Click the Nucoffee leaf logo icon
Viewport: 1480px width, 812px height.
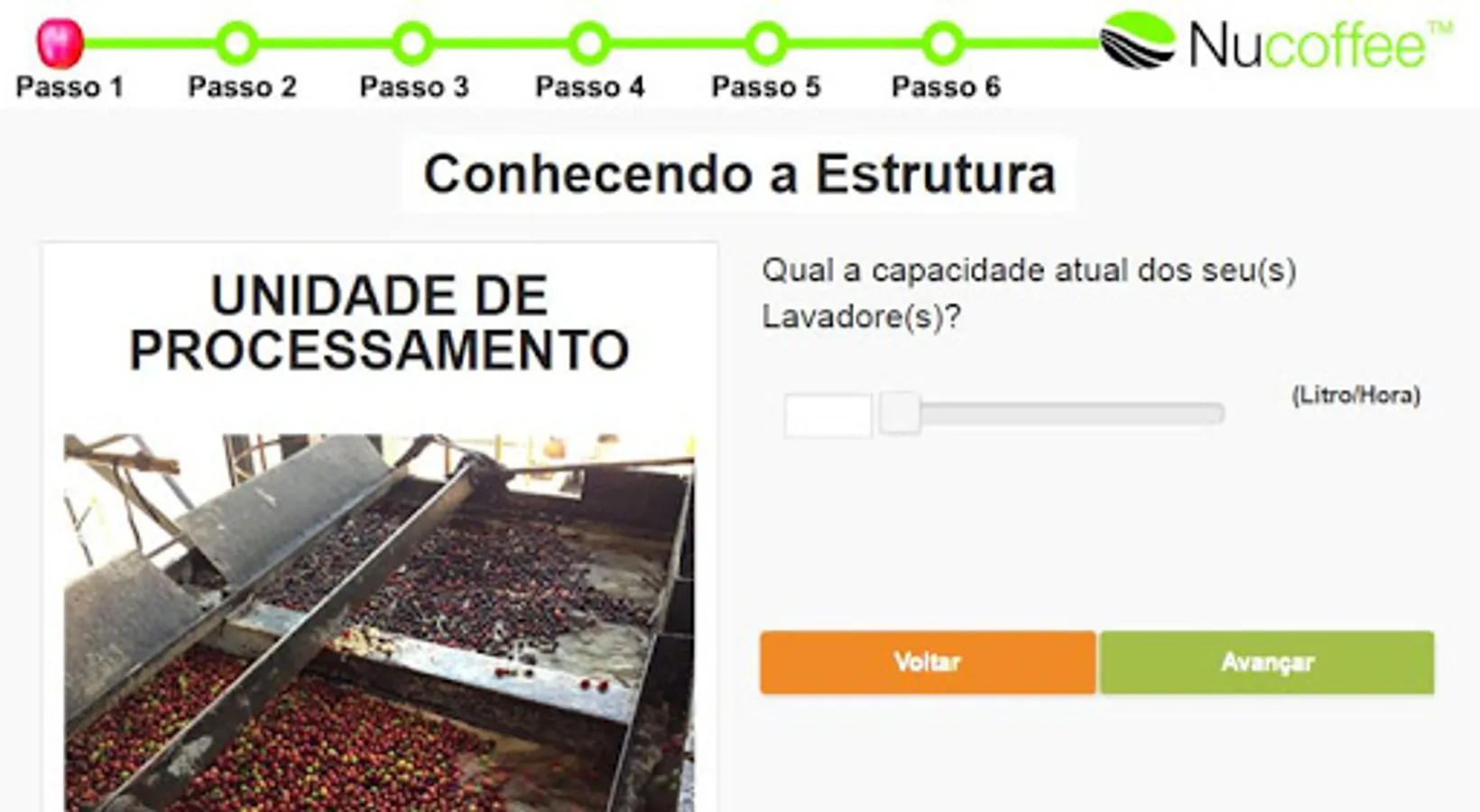(x=1137, y=40)
